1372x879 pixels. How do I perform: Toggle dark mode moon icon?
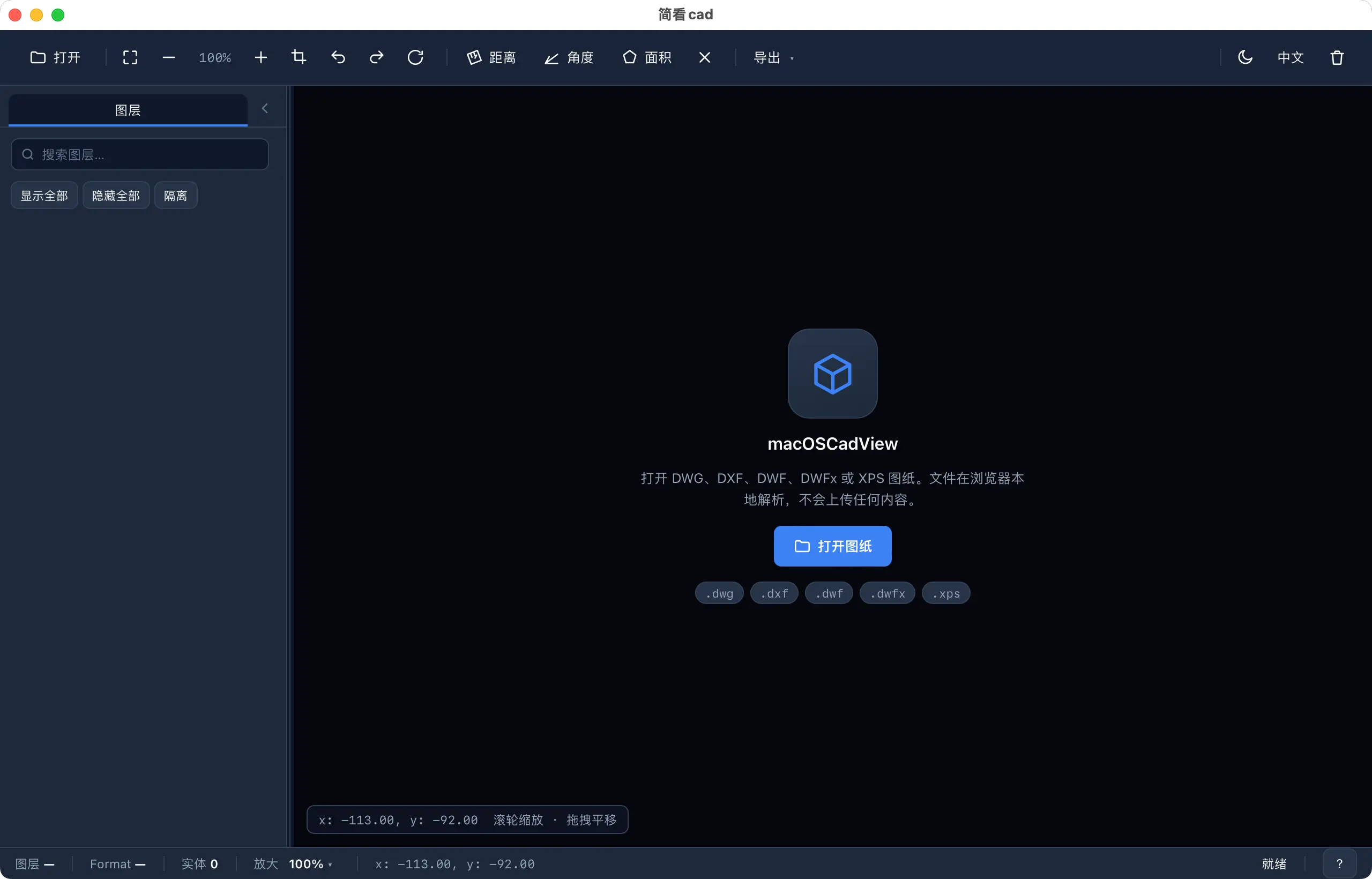pos(1246,58)
